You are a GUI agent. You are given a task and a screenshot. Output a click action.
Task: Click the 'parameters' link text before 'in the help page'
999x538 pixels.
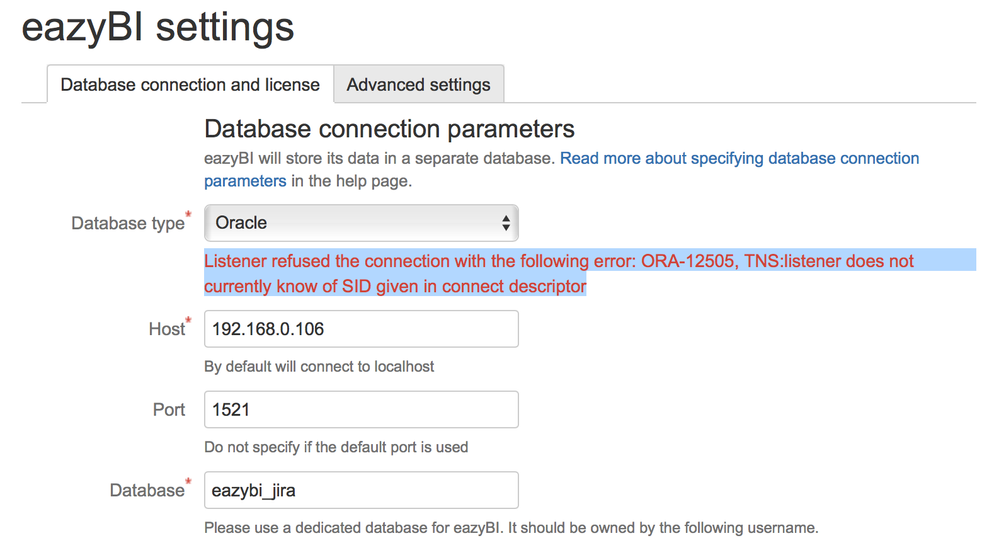[245, 181]
